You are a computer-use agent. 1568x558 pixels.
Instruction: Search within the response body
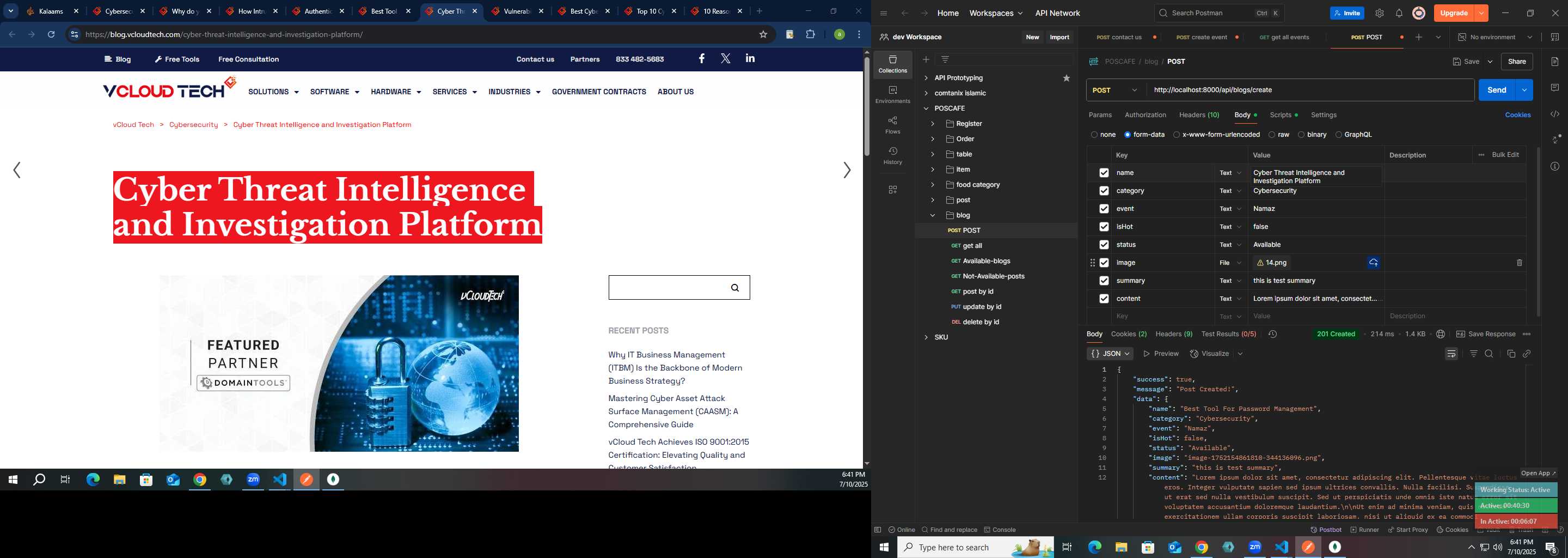1489,354
